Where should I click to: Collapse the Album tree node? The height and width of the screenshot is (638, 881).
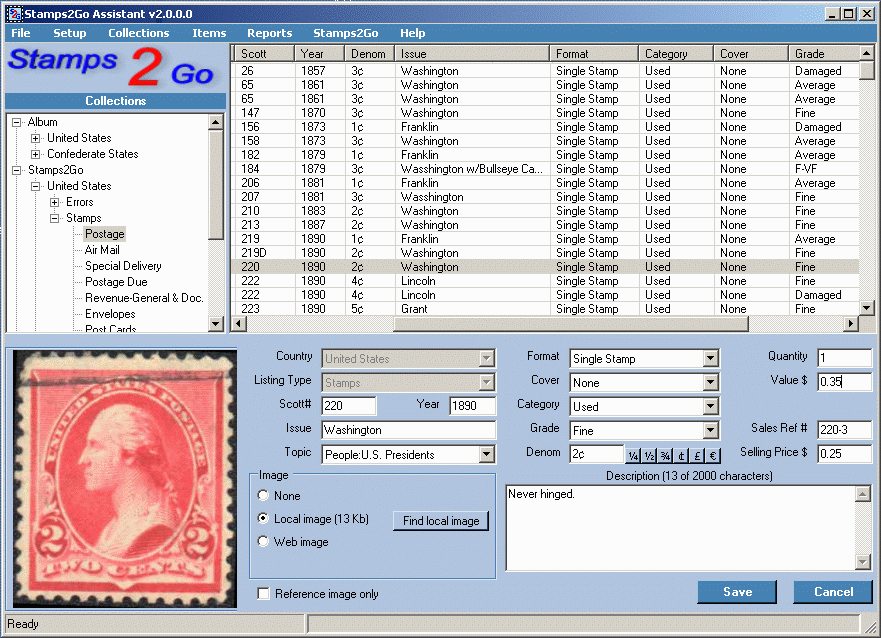point(17,122)
